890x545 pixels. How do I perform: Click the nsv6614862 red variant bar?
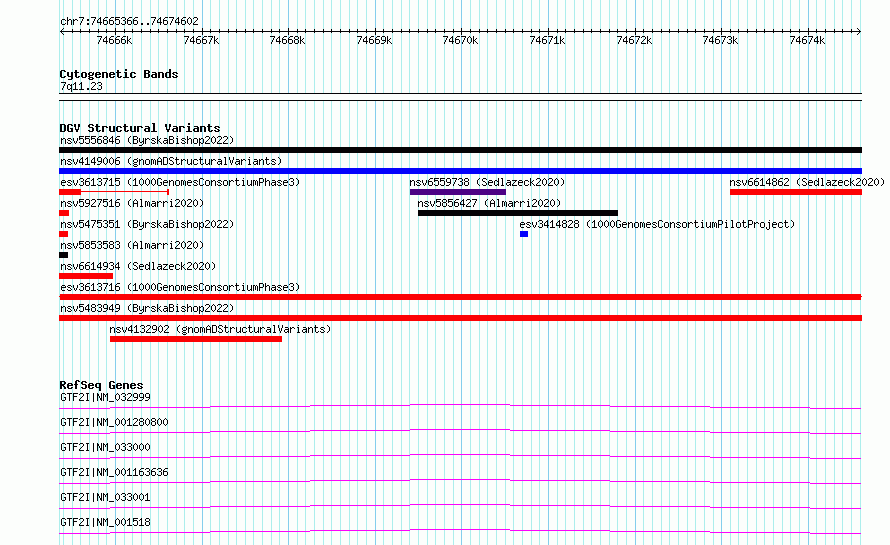click(796, 192)
